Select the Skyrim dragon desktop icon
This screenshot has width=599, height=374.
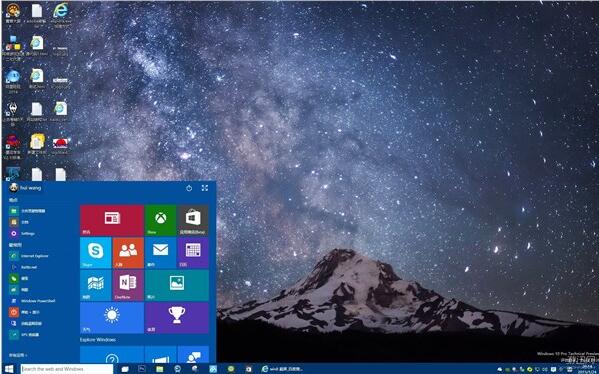pos(13,113)
